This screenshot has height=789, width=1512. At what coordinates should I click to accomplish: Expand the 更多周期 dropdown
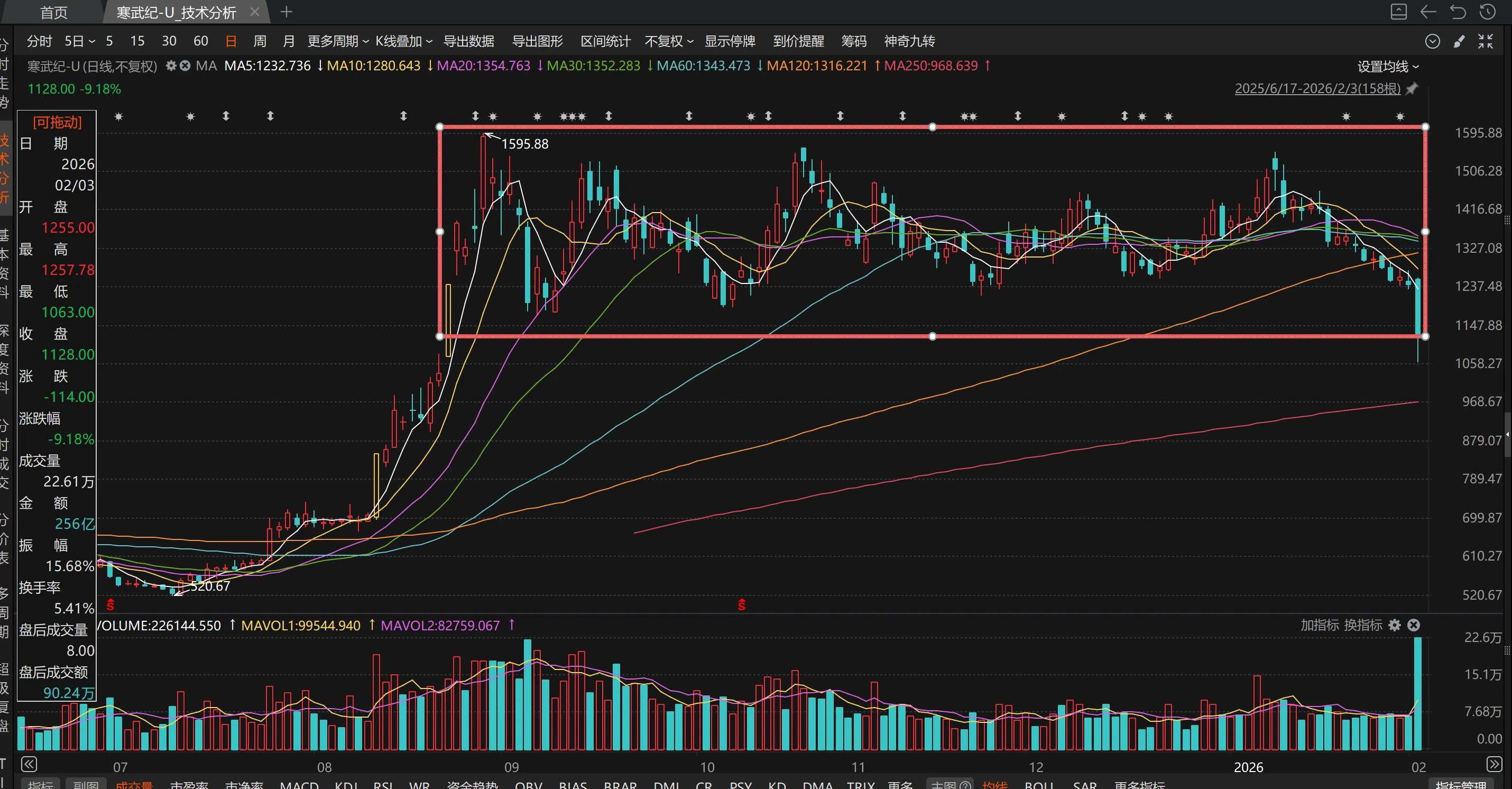coord(337,41)
